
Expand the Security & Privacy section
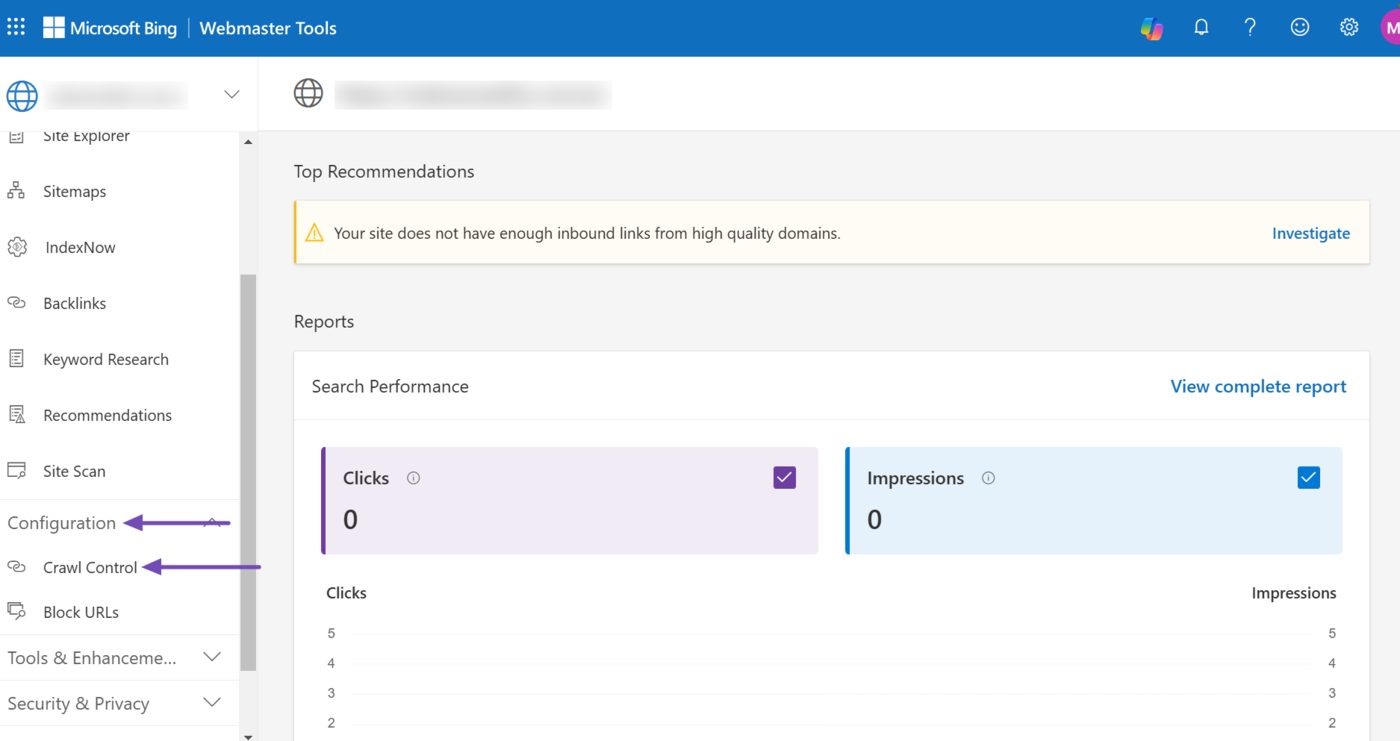pyautogui.click(x=212, y=703)
